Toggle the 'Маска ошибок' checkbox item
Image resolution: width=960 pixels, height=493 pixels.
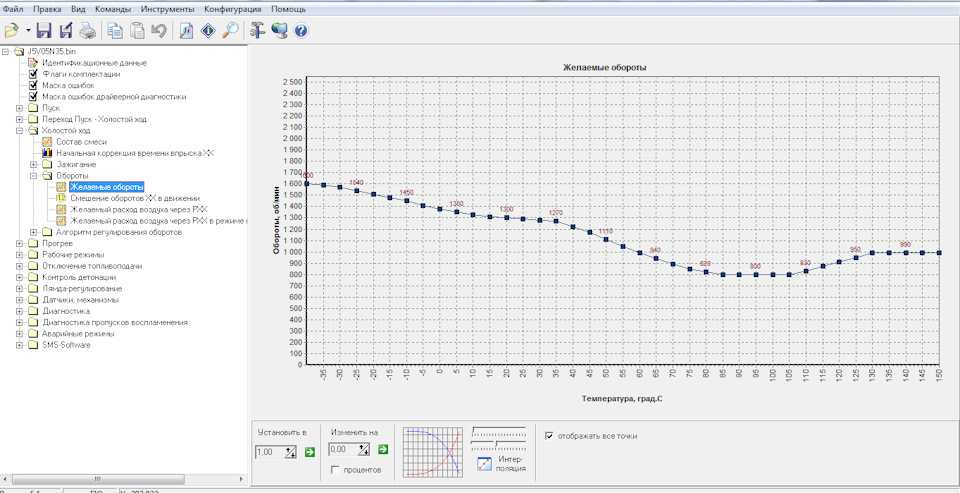click(34, 85)
